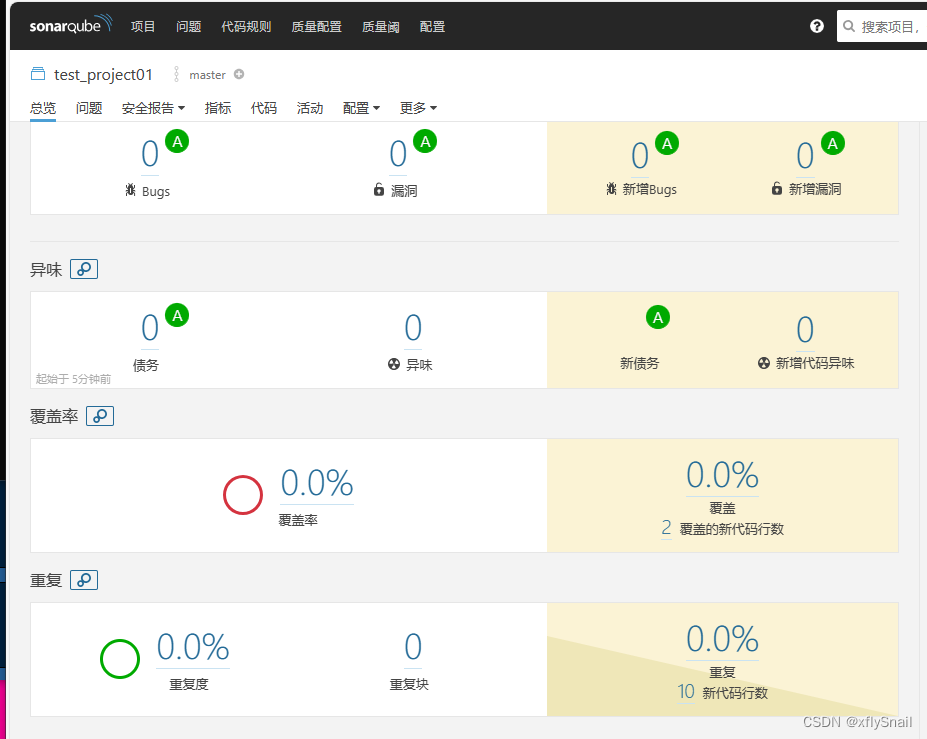Image resolution: width=927 pixels, height=739 pixels.
Task: Click the 2 覆盖的新代码行数 value
Action: (x=666, y=527)
